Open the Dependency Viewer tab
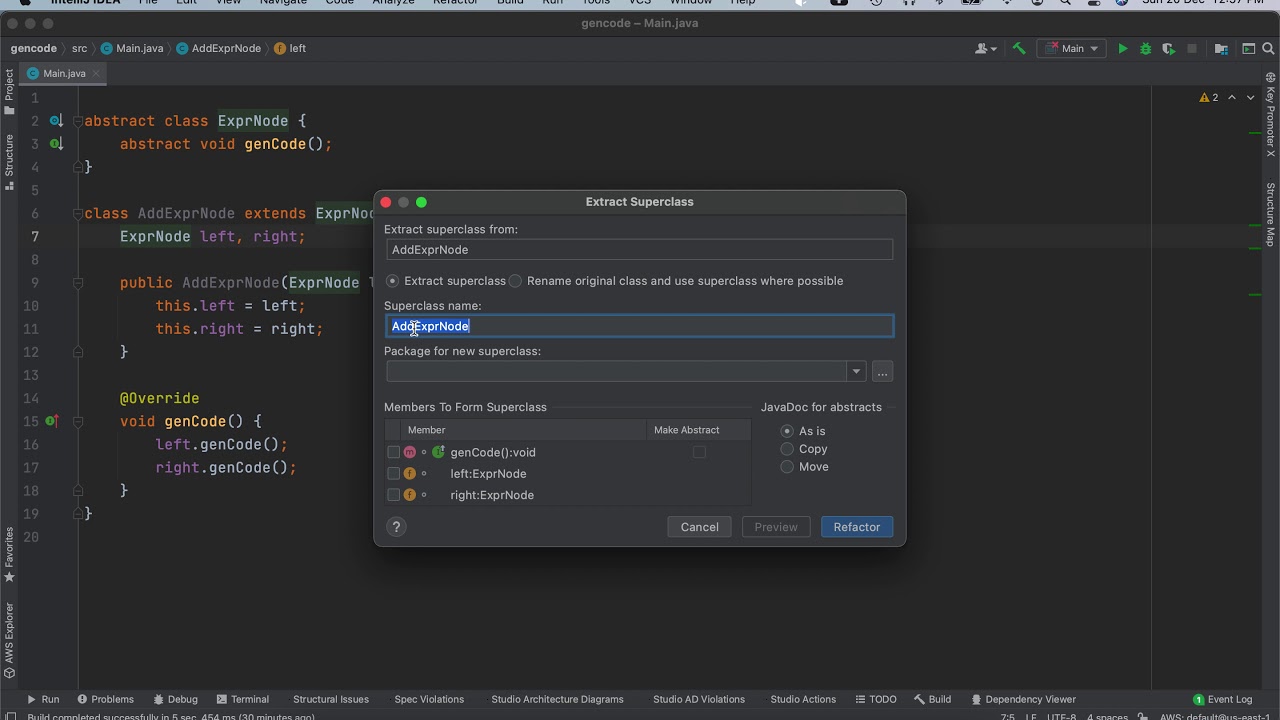The height and width of the screenshot is (720, 1280). (1022, 700)
